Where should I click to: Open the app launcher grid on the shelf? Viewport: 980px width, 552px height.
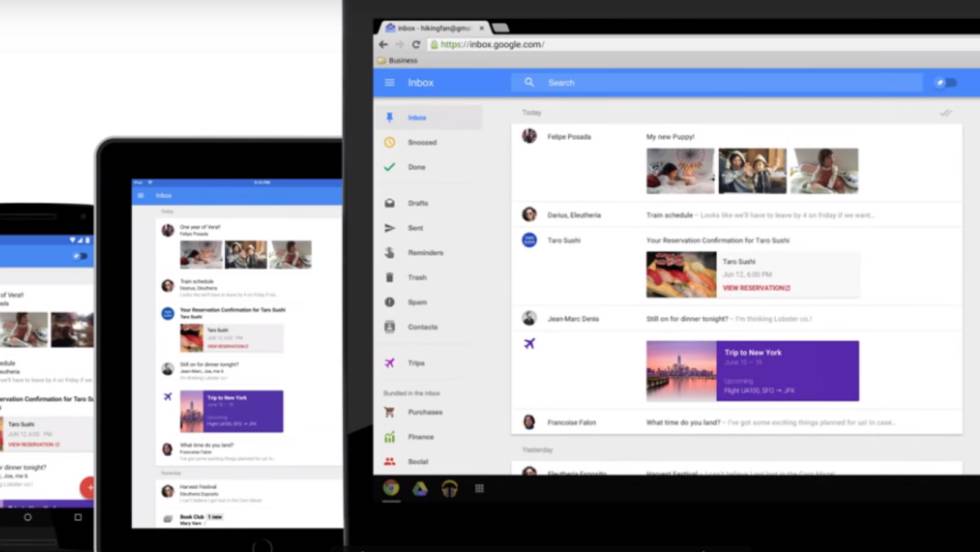(x=479, y=489)
